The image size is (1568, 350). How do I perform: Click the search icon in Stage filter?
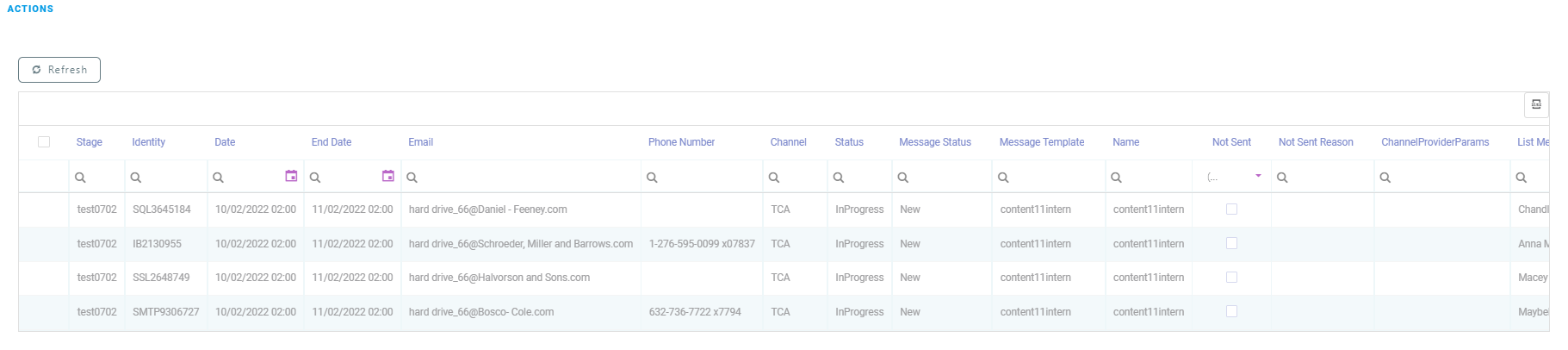point(80,178)
